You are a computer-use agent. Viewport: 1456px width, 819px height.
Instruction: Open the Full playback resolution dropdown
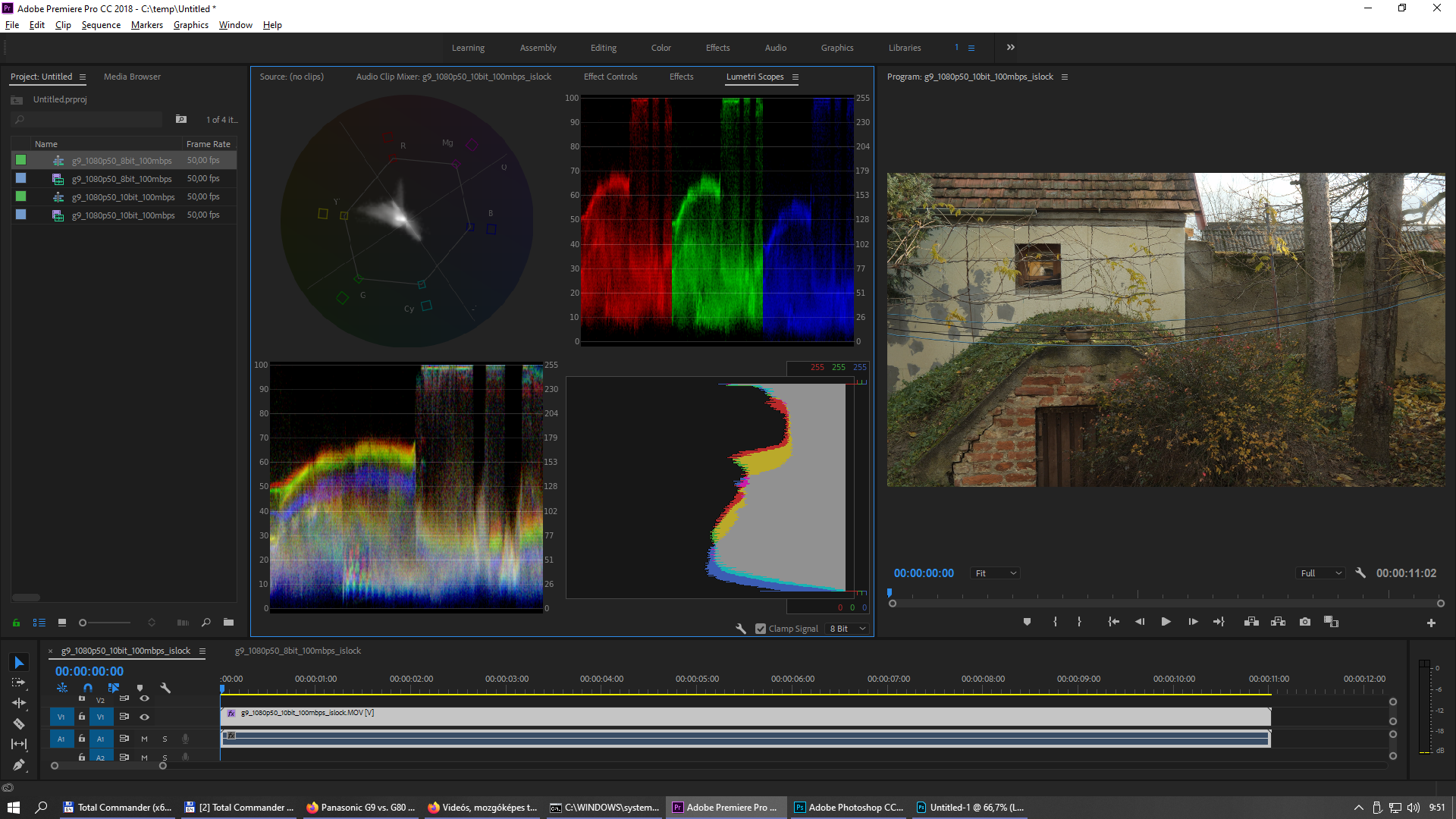(1321, 573)
